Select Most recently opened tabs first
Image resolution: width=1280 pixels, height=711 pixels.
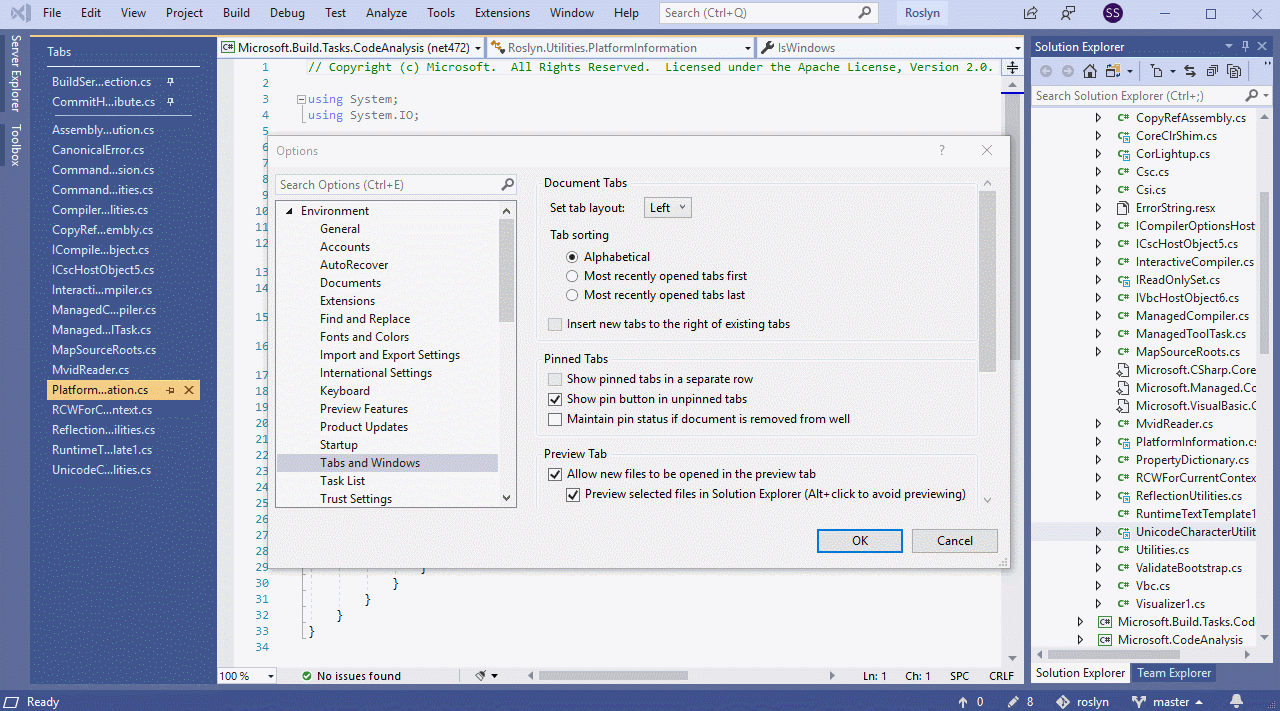(572, 276)
